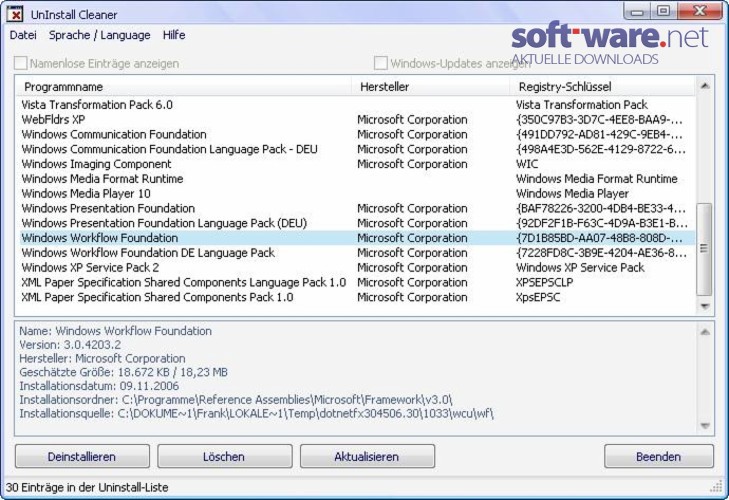Image resolution: width=729 pixels, height=500 pixels.
Task: Click the WIC registry key cell
Action: [527, 164]
